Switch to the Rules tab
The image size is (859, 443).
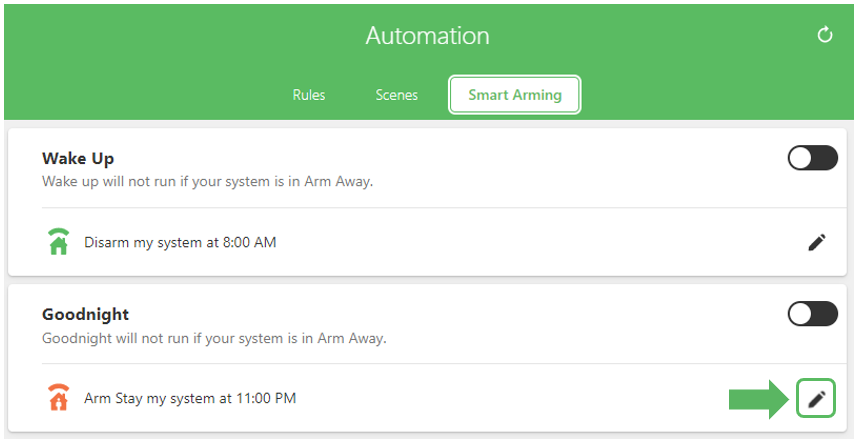click(309, 95)
